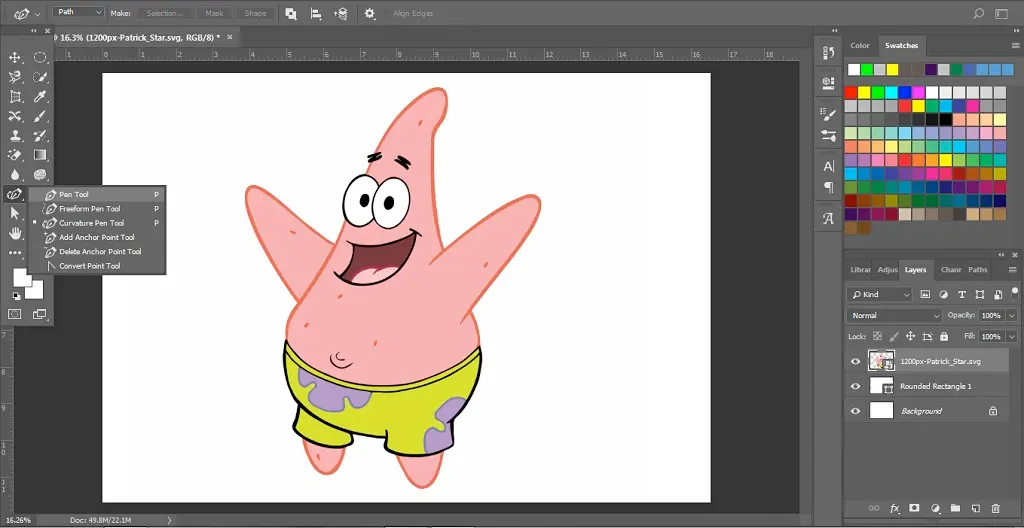The width and height of the screenshot is (1024, 528).
Task: Select the Eraser tool
Action: (14, 155)
